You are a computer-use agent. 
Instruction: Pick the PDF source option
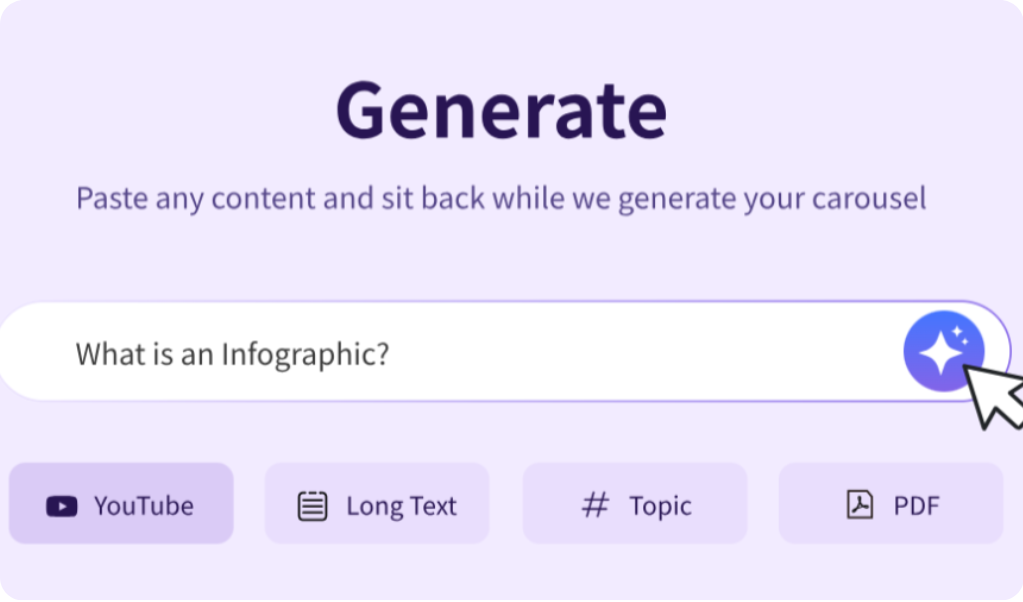(x=891, y=503)
